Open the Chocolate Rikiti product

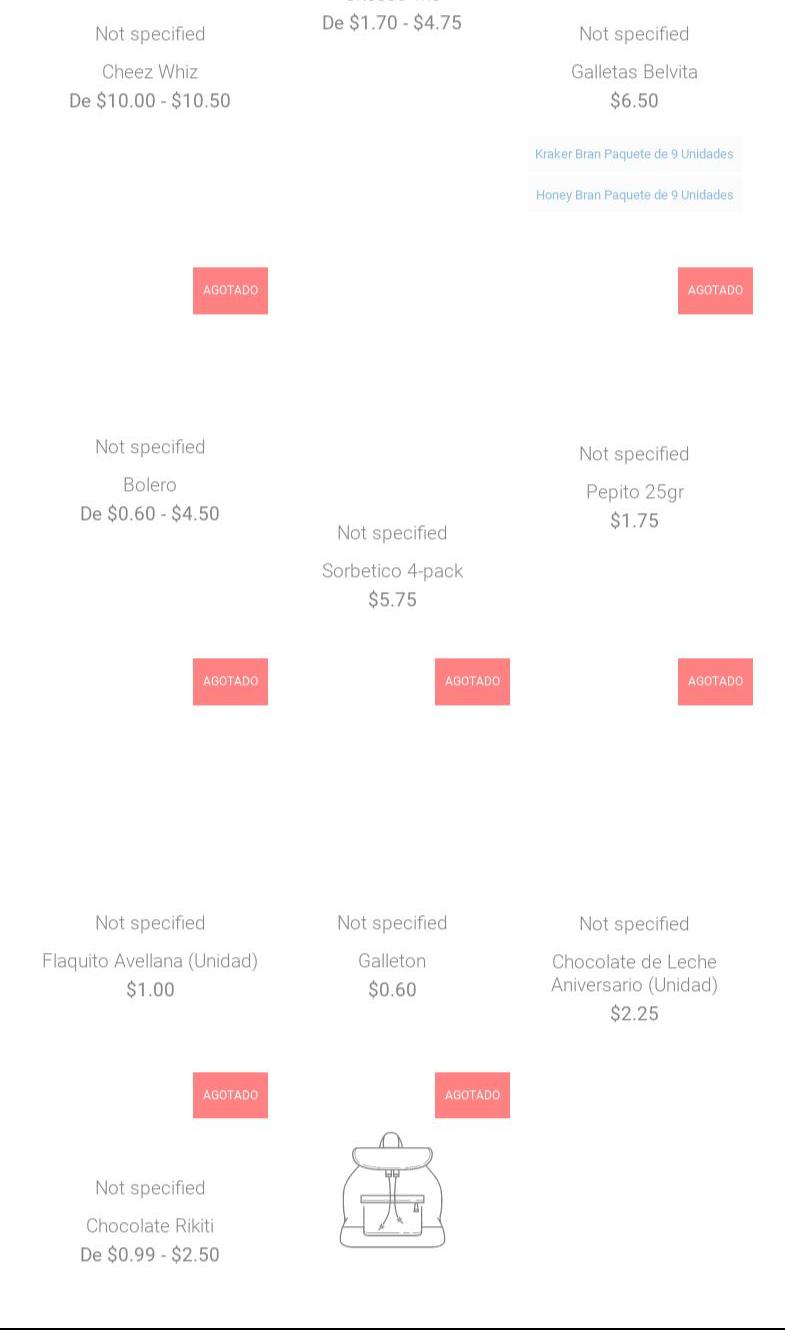click(150, 1226)
